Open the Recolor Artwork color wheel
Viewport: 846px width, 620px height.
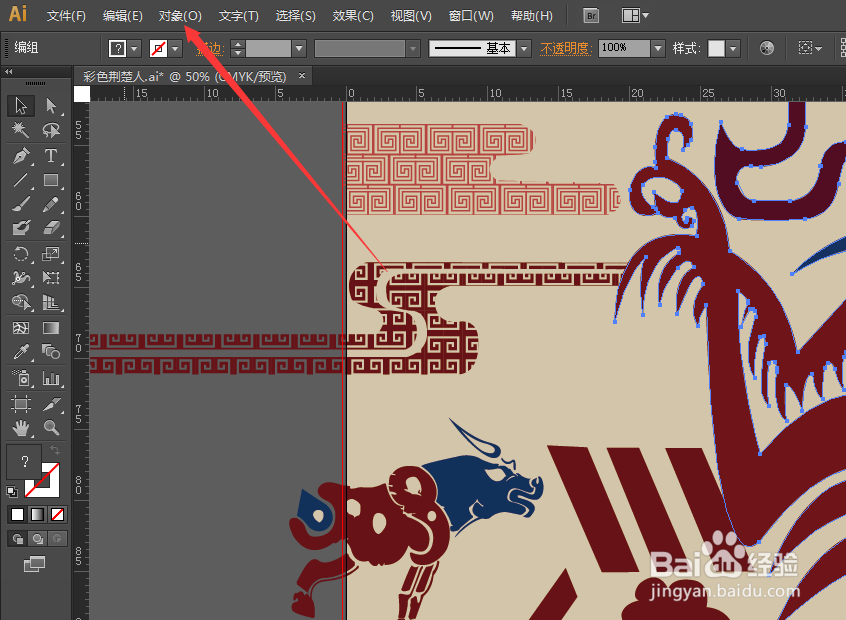pyautogui.click(x=767, y=48)
